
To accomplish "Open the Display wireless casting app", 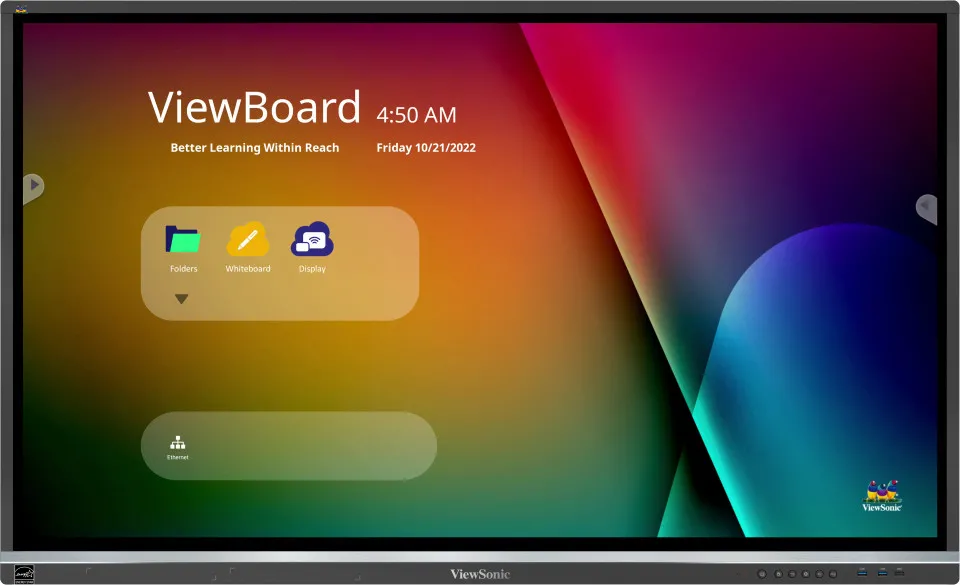I will (311, 241).
